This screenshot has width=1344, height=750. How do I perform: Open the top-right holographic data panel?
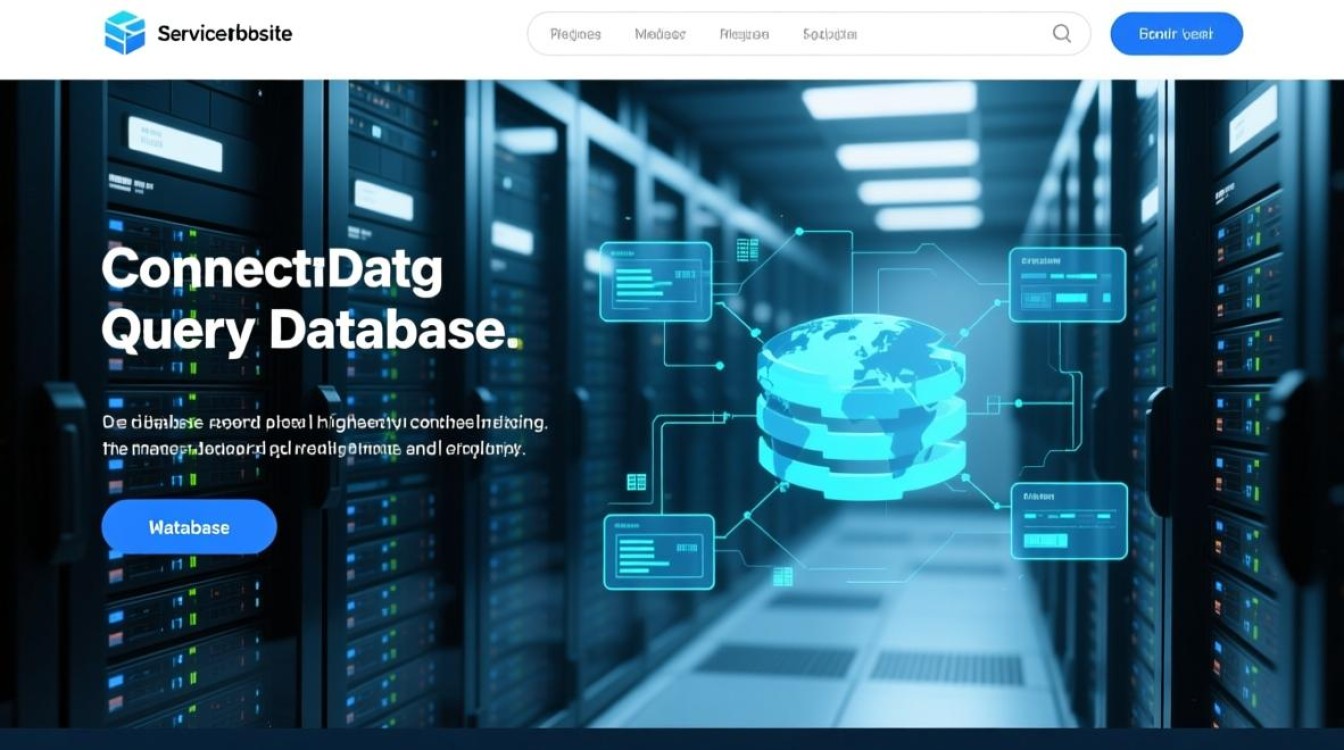pos(1067,285)
